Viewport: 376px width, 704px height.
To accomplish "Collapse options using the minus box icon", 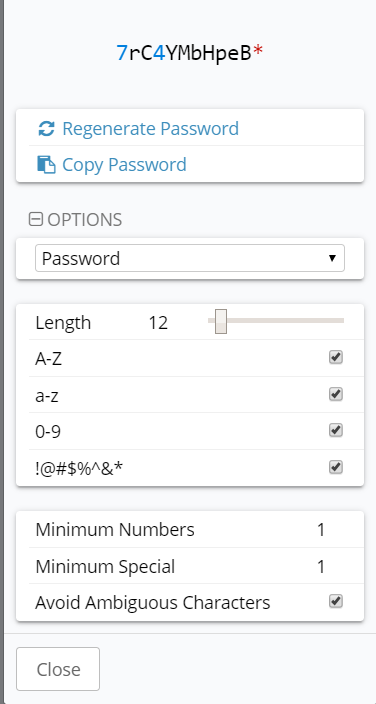I will 36,220.
